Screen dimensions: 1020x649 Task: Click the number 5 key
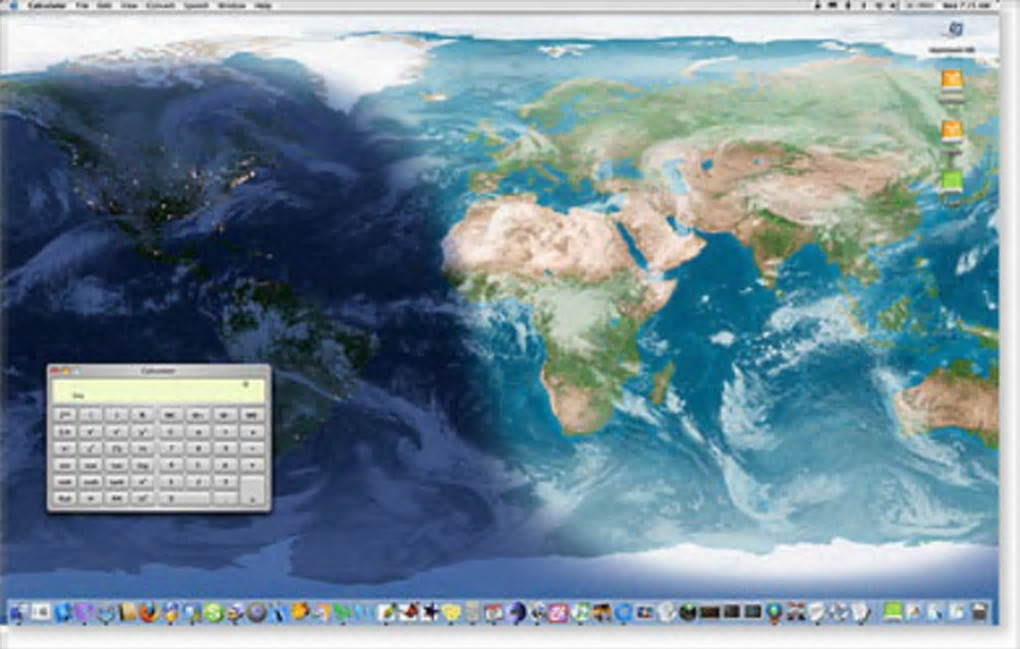[x=198, y=465]
